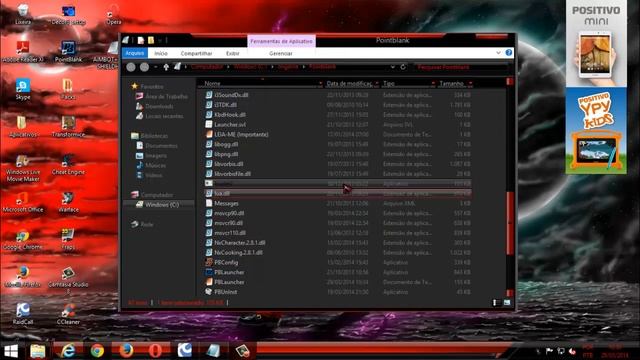Launch Windows Live Movie Maker icon
This screenshot has width=640, height=360.
click(23, 168)
